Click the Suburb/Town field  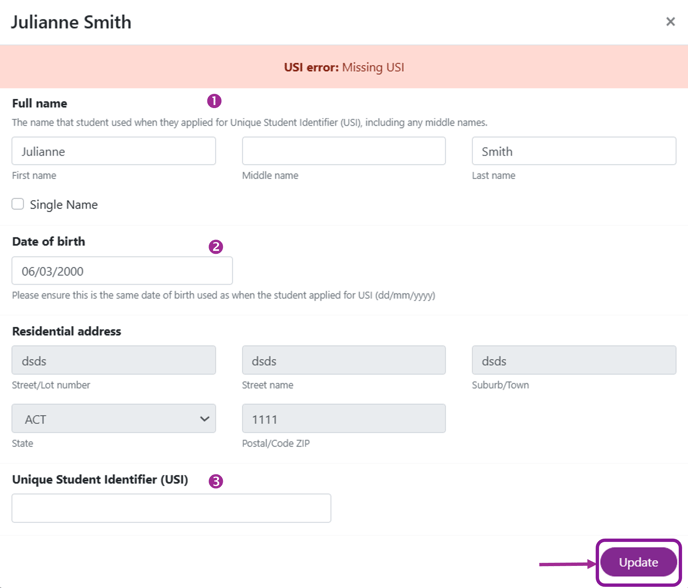tap(574, 360)
